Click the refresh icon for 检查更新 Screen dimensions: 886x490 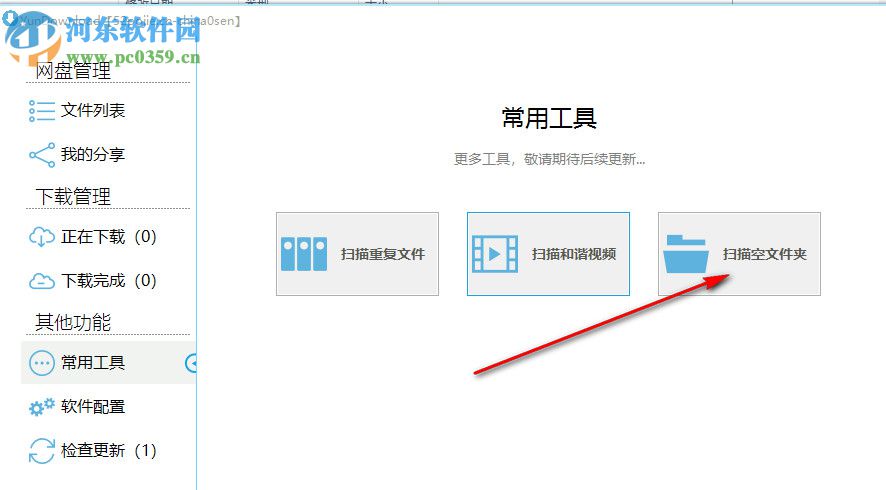pyautogui.click(x=42, y=451)
